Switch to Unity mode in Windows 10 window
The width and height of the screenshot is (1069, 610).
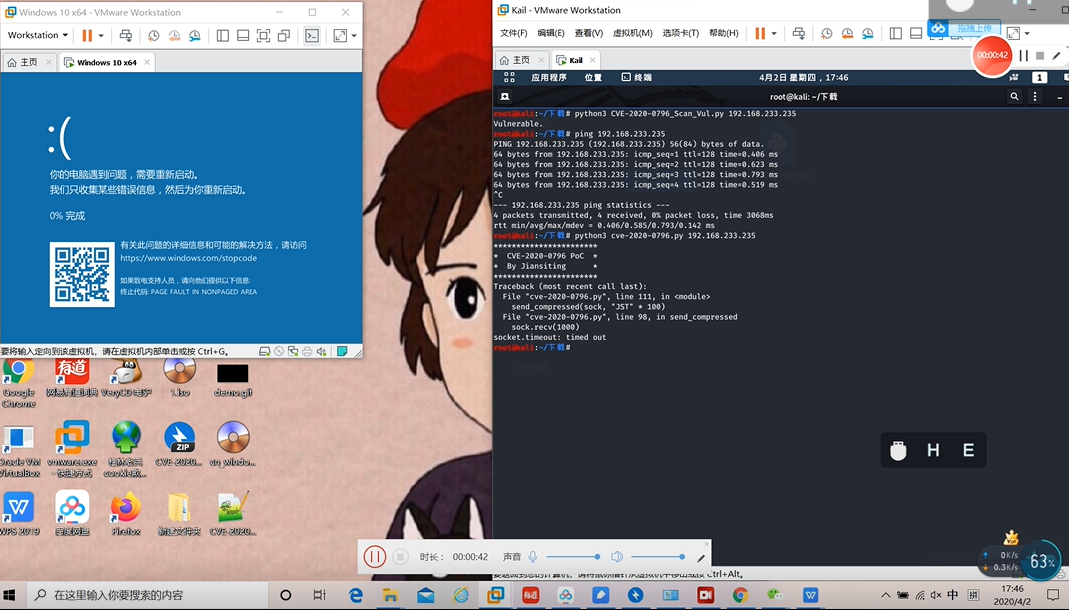(x=284, y=35)
